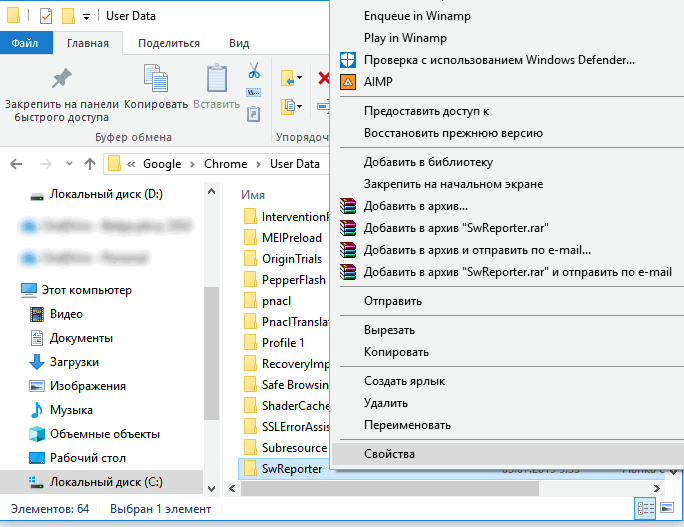Click horizontal scrollbar left arrow in file list
Screen dimensions: 684x527
click(x=232, y=489)
